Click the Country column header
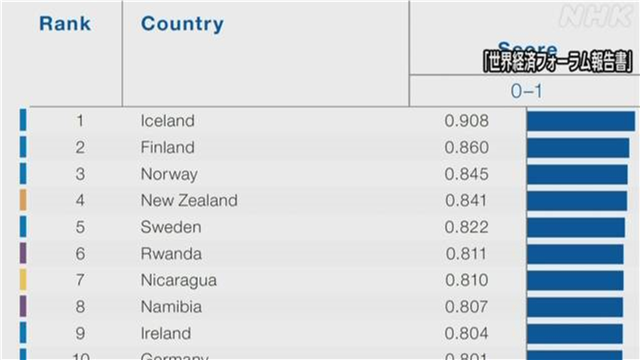This screenshot has width=640, height=360. (x=182, y=24)
